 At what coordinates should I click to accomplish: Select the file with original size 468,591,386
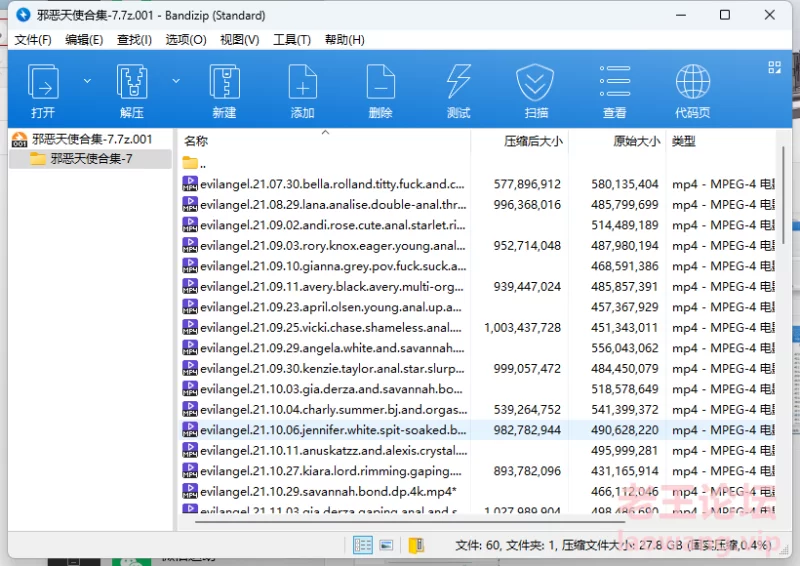[478, 266]
